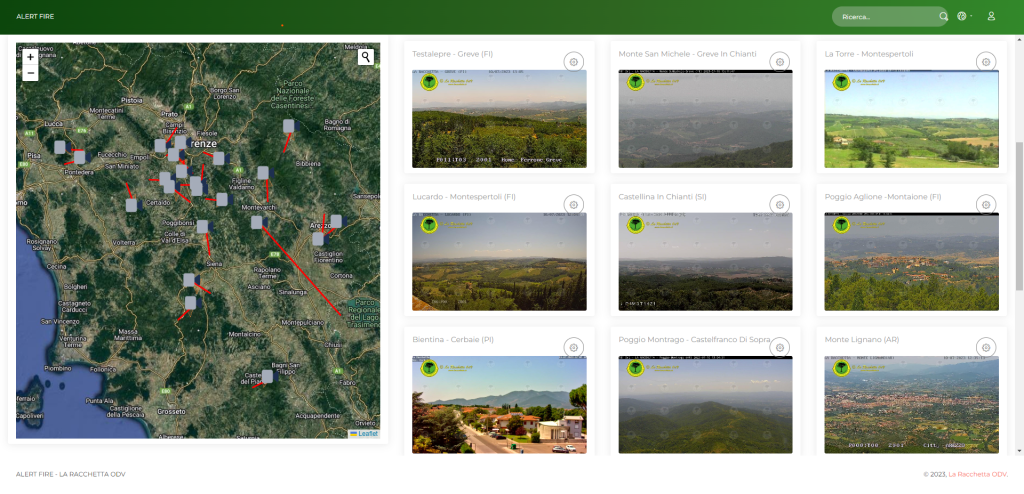1024x494 pixels.
Task: Click the Ricerca search input field
Action: coord(888,16)
